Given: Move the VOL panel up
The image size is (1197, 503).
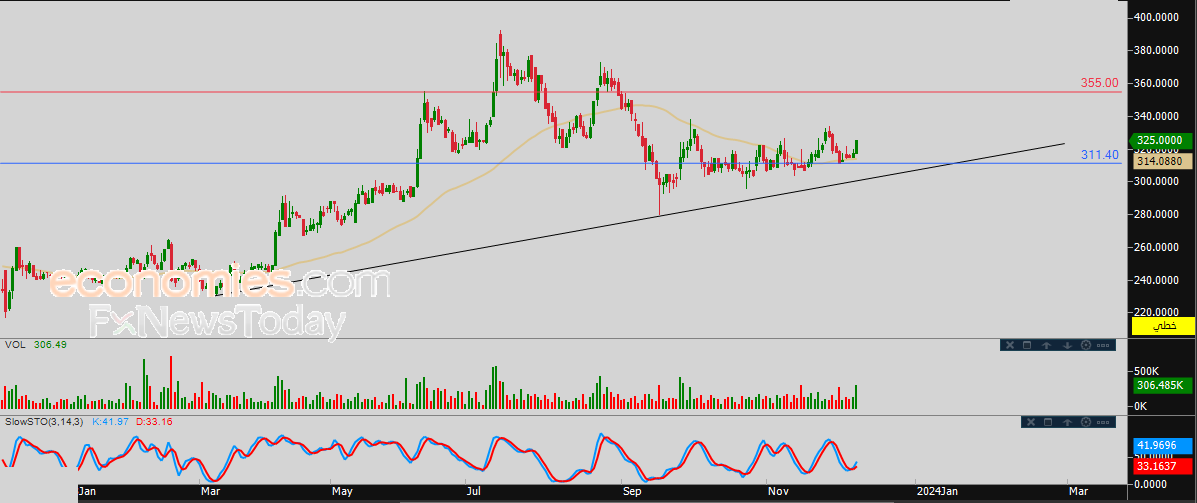Looking at the screenshot, I should (x=1047, y=346).
